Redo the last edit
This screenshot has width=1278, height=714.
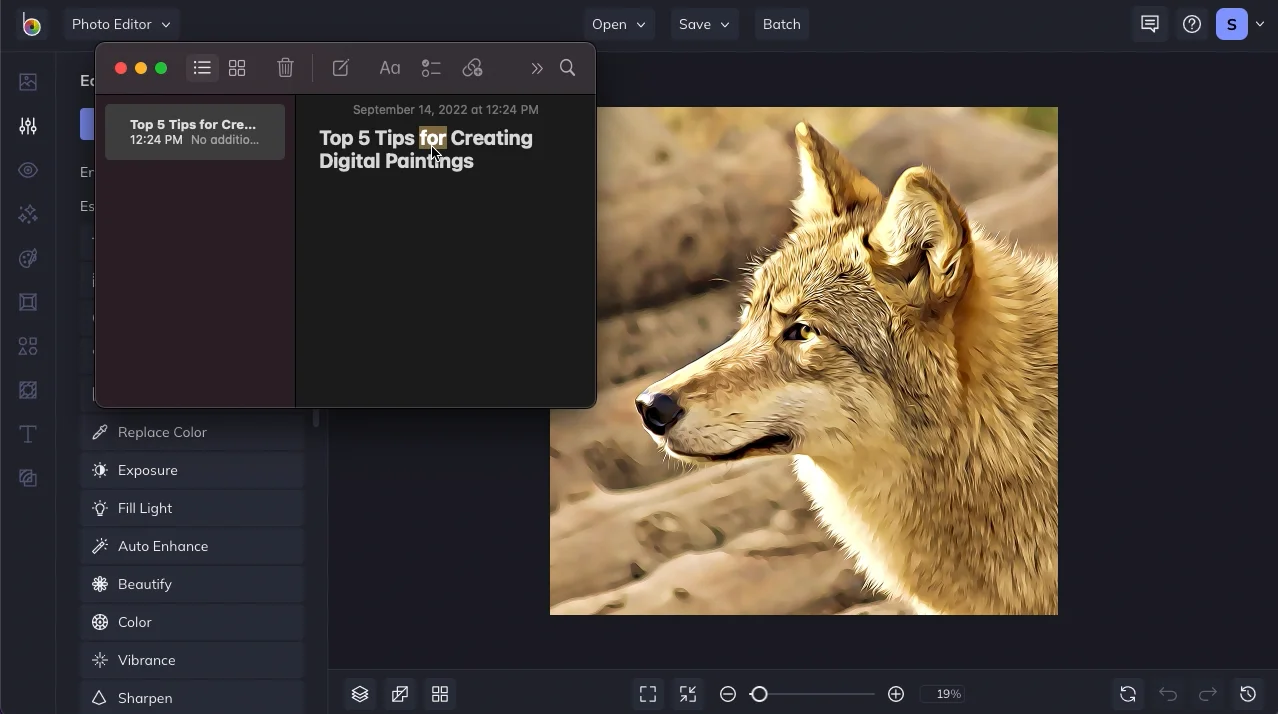pos(1208,694)
